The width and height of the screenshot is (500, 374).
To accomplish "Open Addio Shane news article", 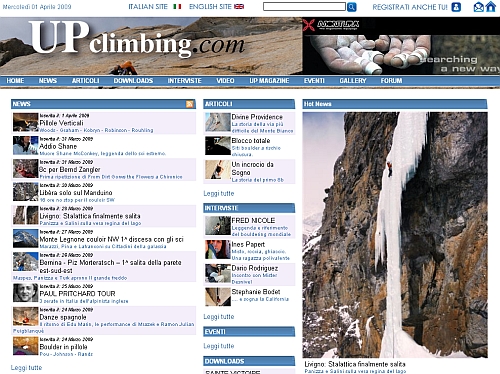I will point(58,146).
